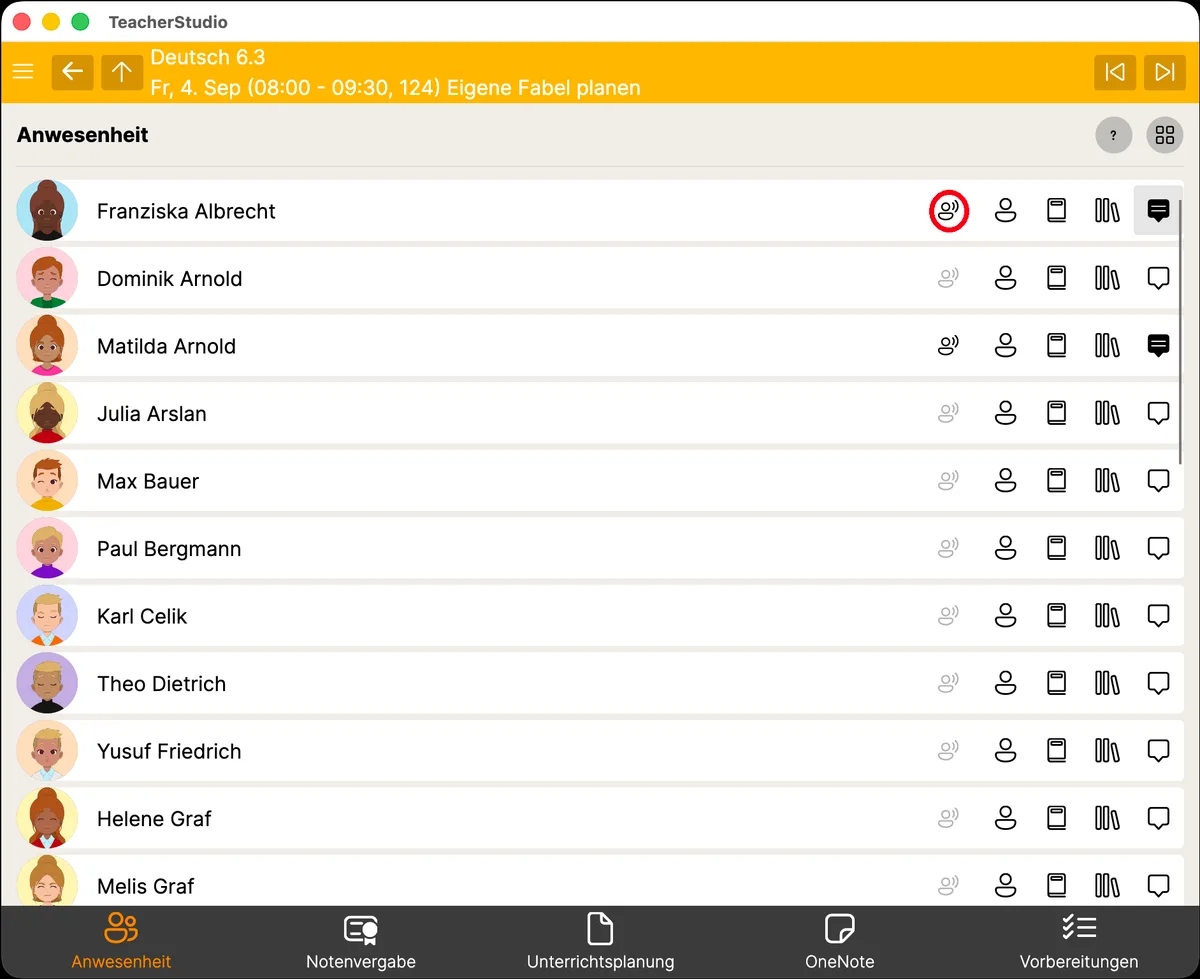Toggle oral participation icon for Dominik Arnold
The image size is (1200, 979).
pyautogui.click(x=949, y=279)
